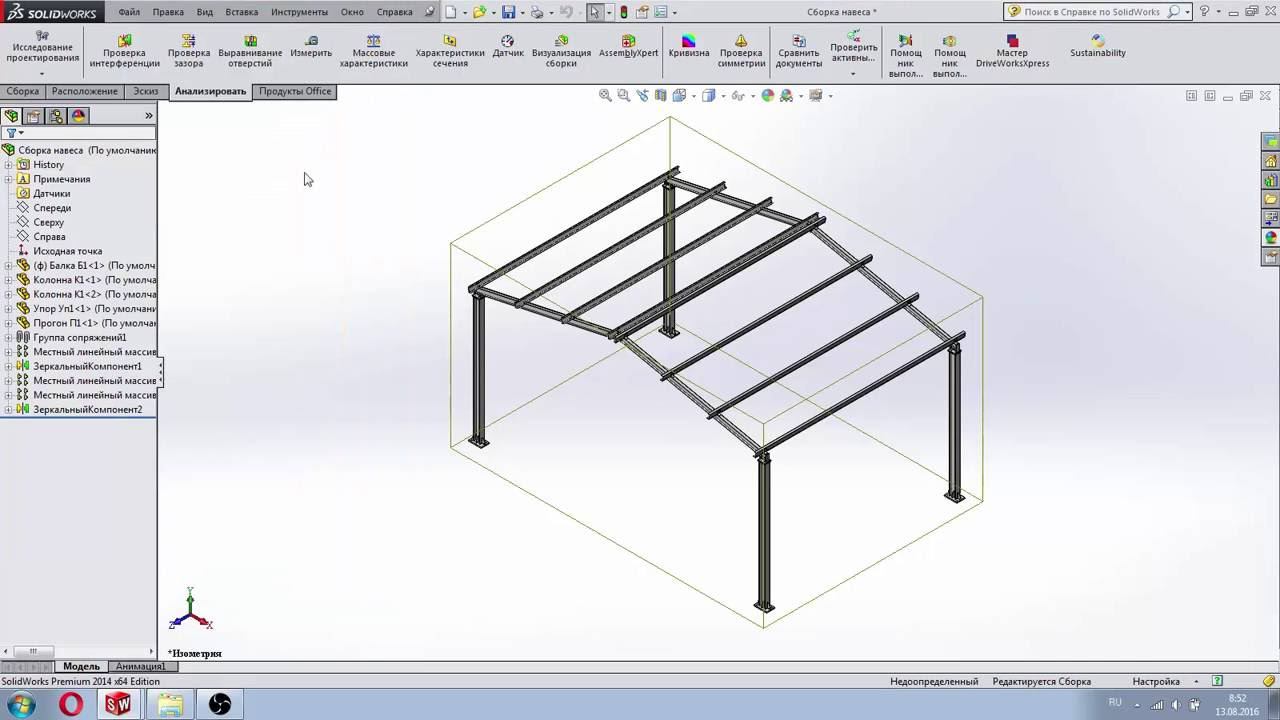Screen dimensions: 1280x720
Task: Open the Вставка menu
Action: [241, 12]
